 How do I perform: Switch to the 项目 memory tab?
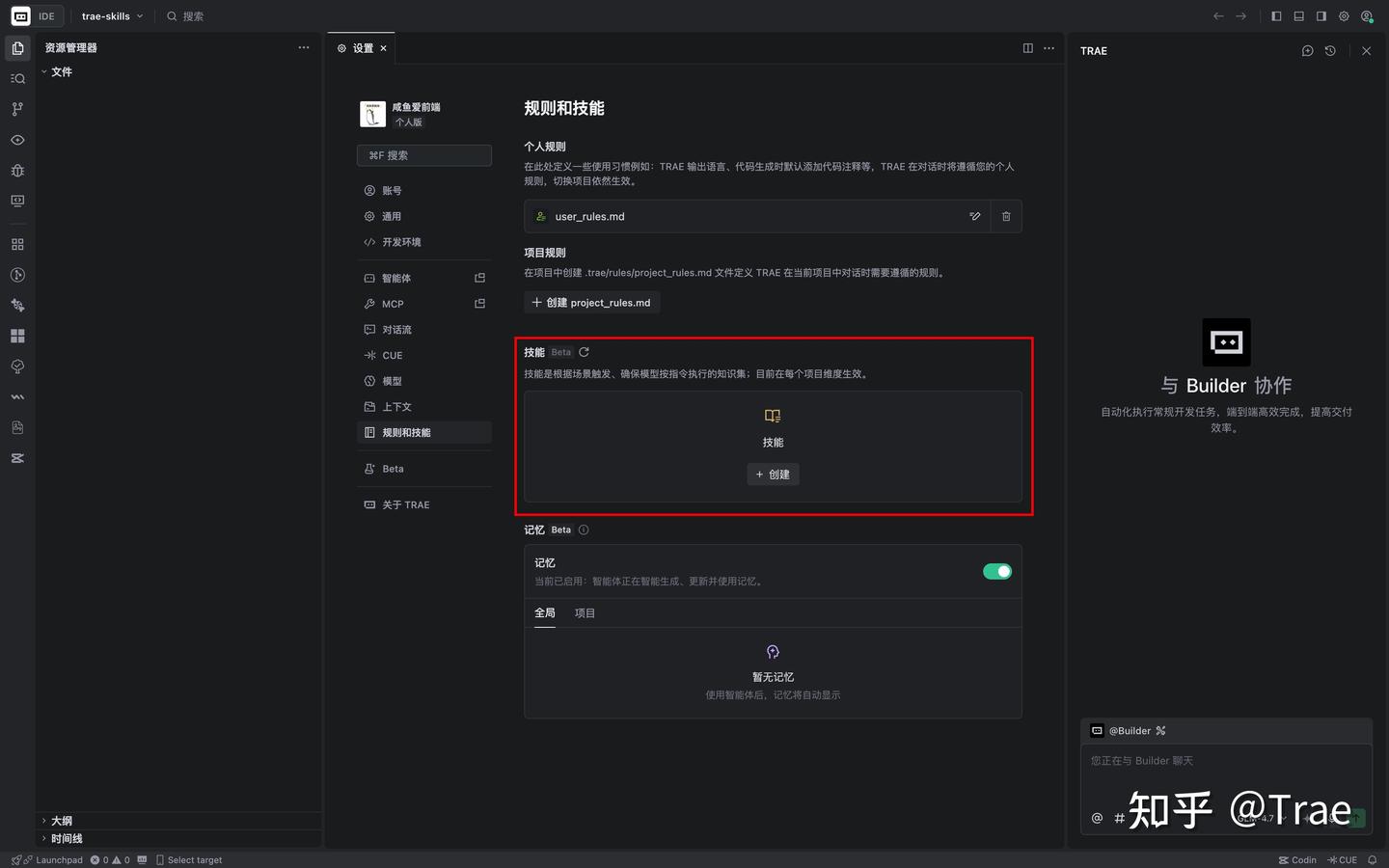585,613
